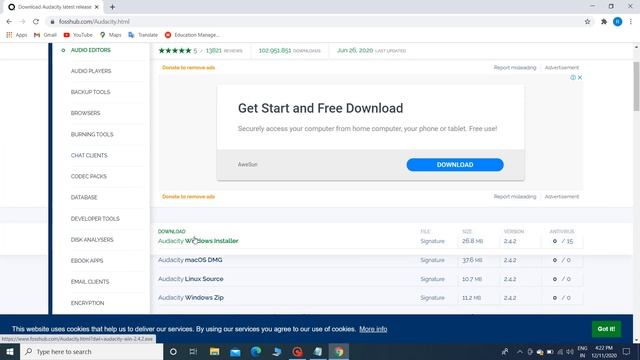The height and width of the screenshot is (360, 640).
Task: Open Mail app from taskbar
Action: click(235, 352)
